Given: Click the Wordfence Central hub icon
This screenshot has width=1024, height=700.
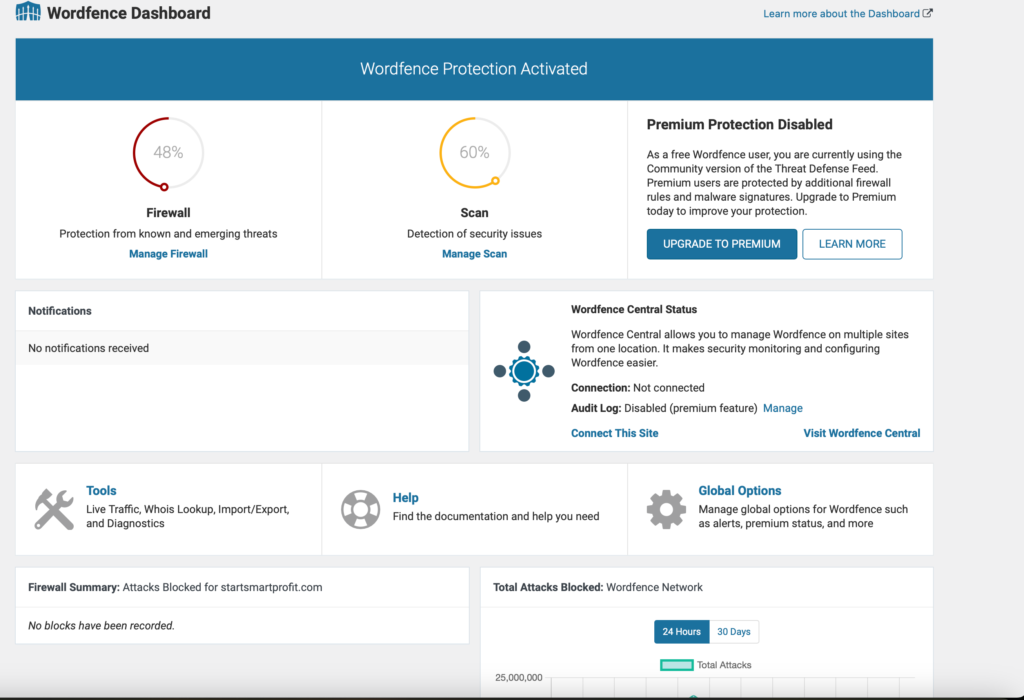Looking at the screenshot, I should point(523,371).
